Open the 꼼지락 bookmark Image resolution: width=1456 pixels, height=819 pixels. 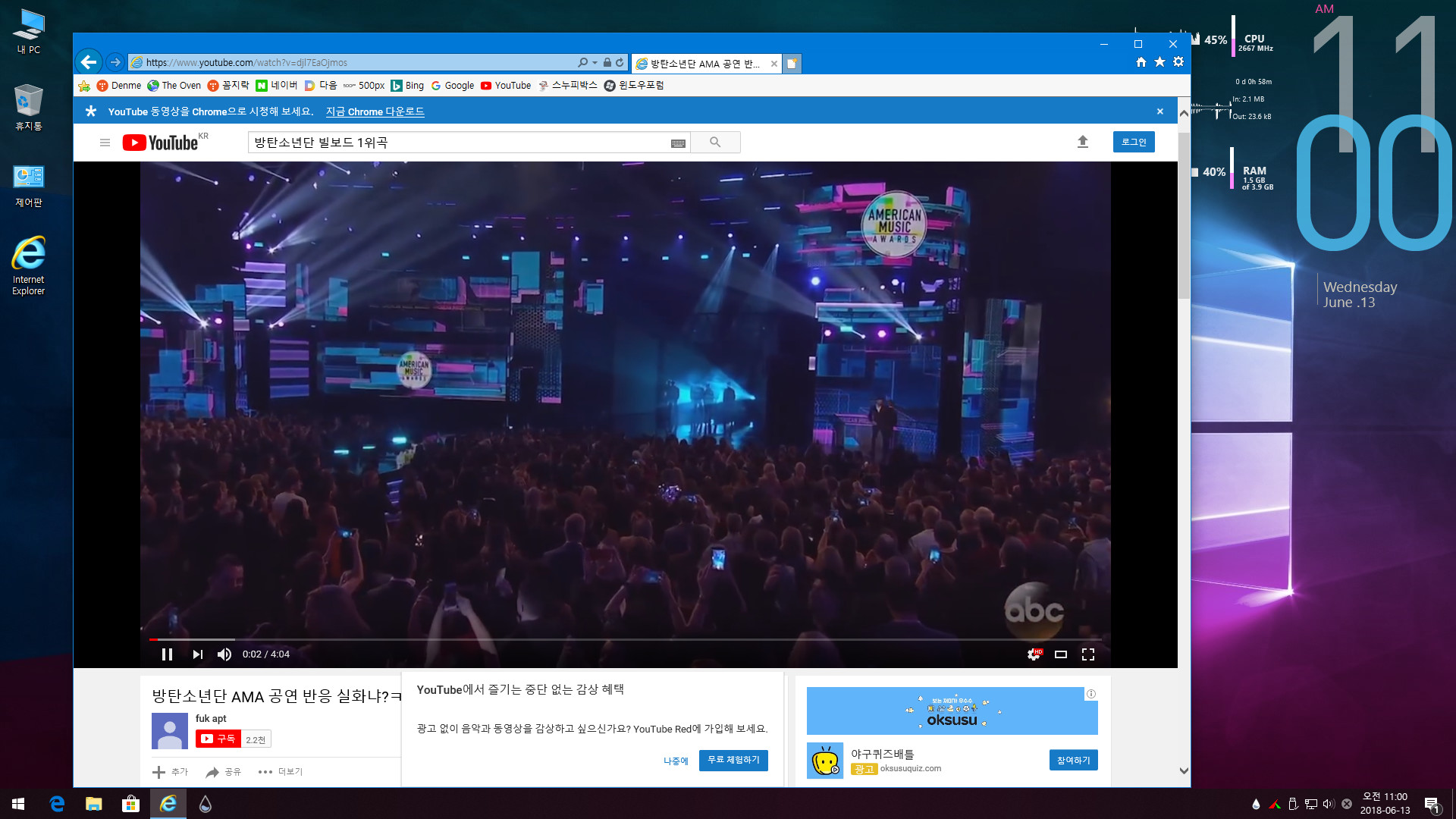[228, 86]
